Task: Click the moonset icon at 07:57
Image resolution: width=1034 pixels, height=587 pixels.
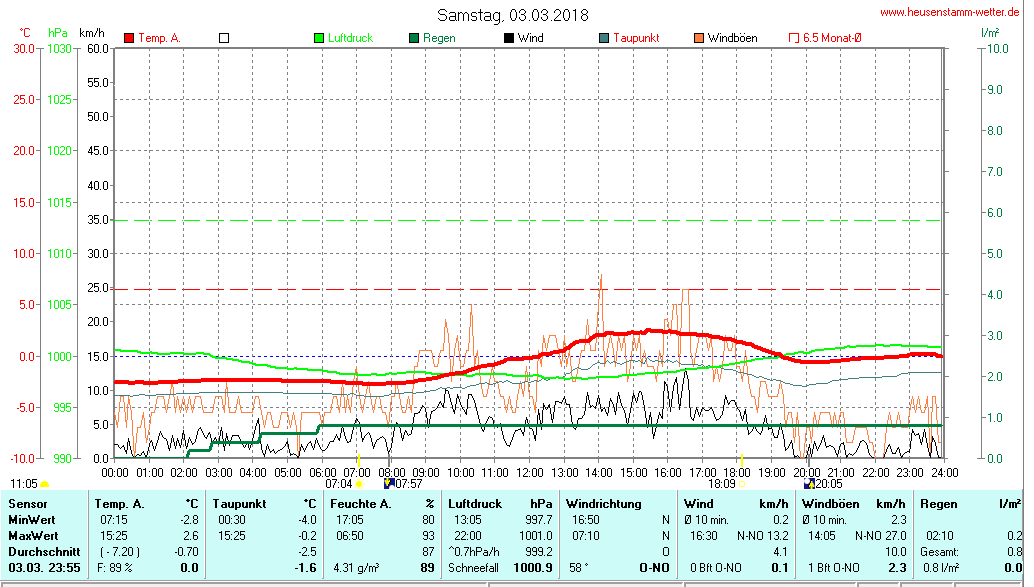Action: click(x=389, y=483)
